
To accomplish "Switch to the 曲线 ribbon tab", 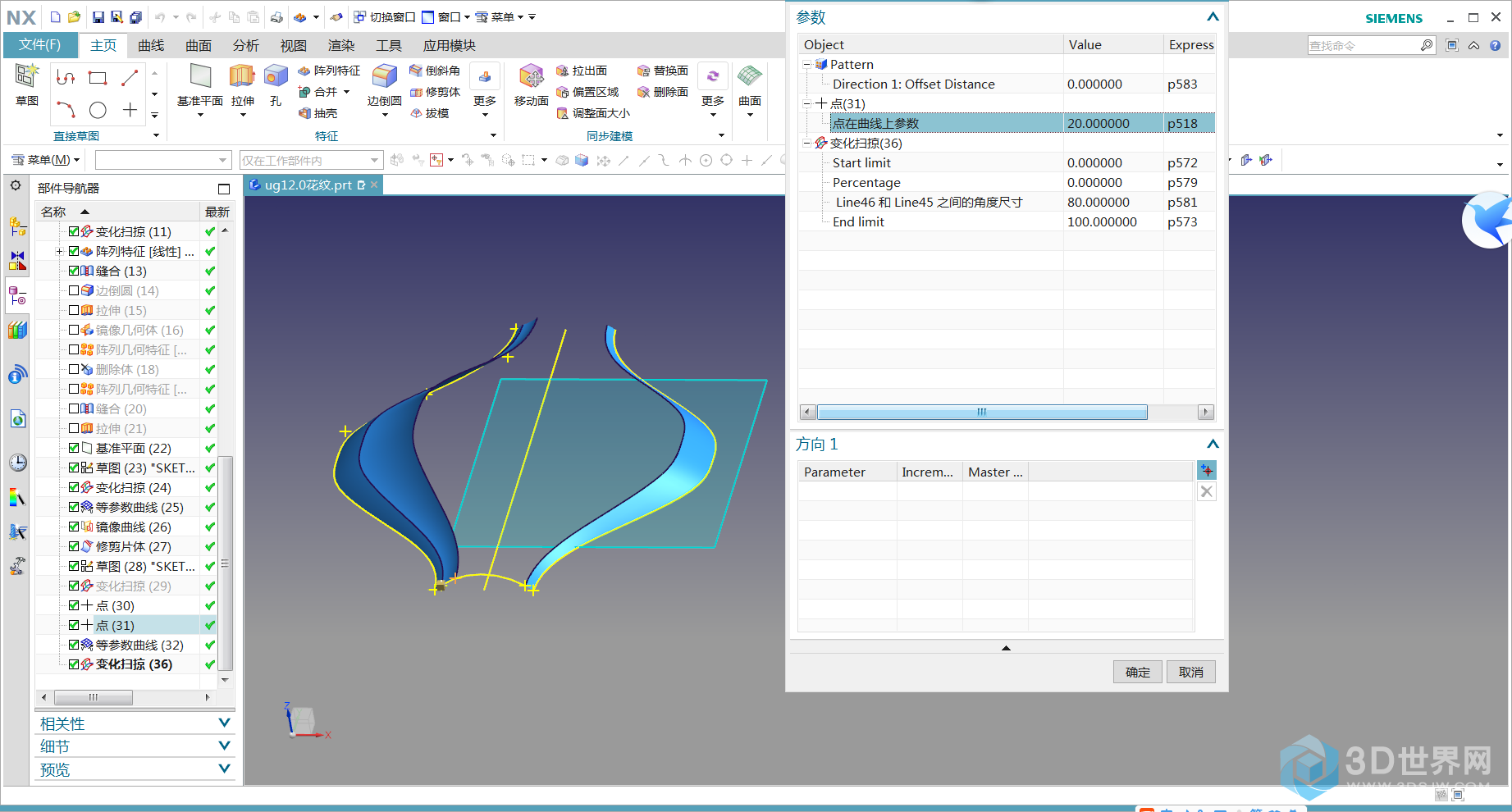I will coord(151,46).
